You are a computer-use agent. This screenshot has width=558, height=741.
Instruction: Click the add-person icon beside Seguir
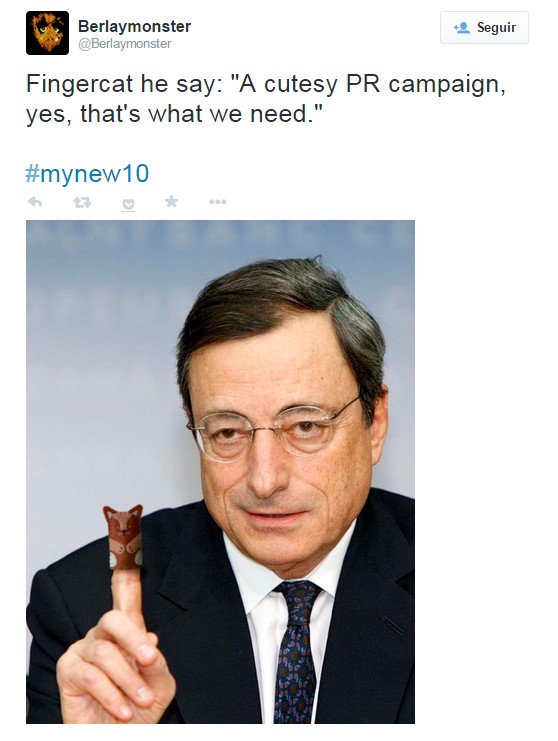pos(461,27)
